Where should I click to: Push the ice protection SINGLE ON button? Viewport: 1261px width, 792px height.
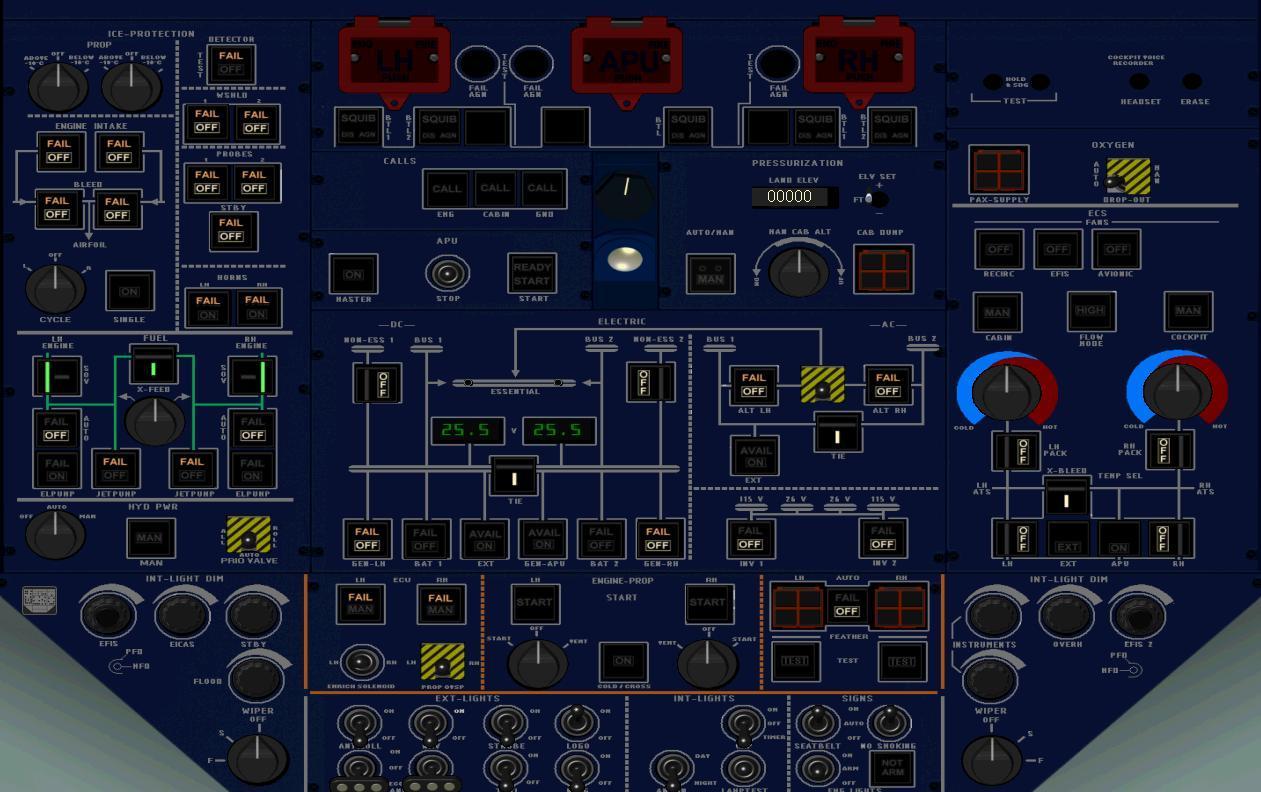coord(130,291)
